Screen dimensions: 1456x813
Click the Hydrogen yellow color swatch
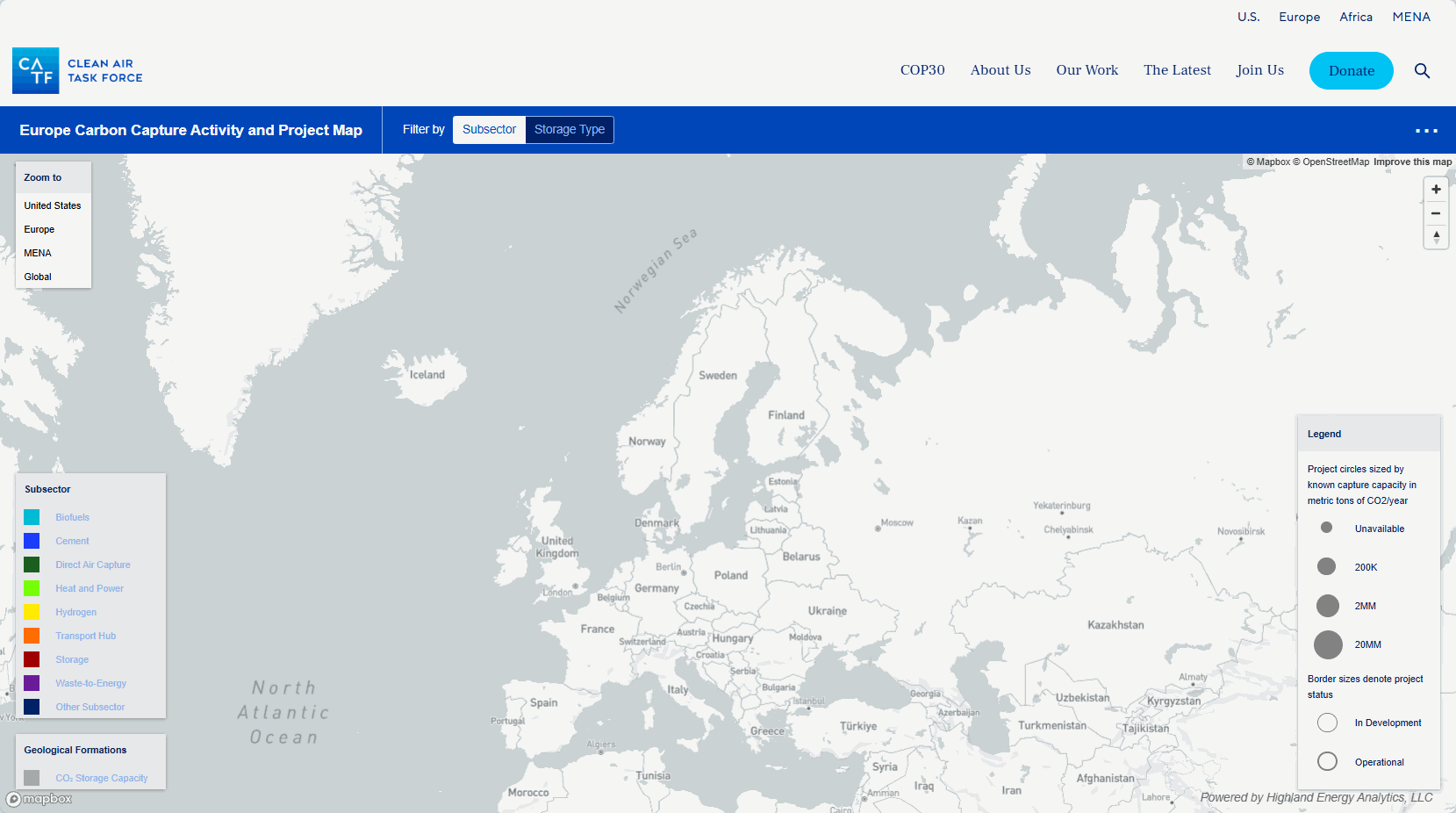32,612
